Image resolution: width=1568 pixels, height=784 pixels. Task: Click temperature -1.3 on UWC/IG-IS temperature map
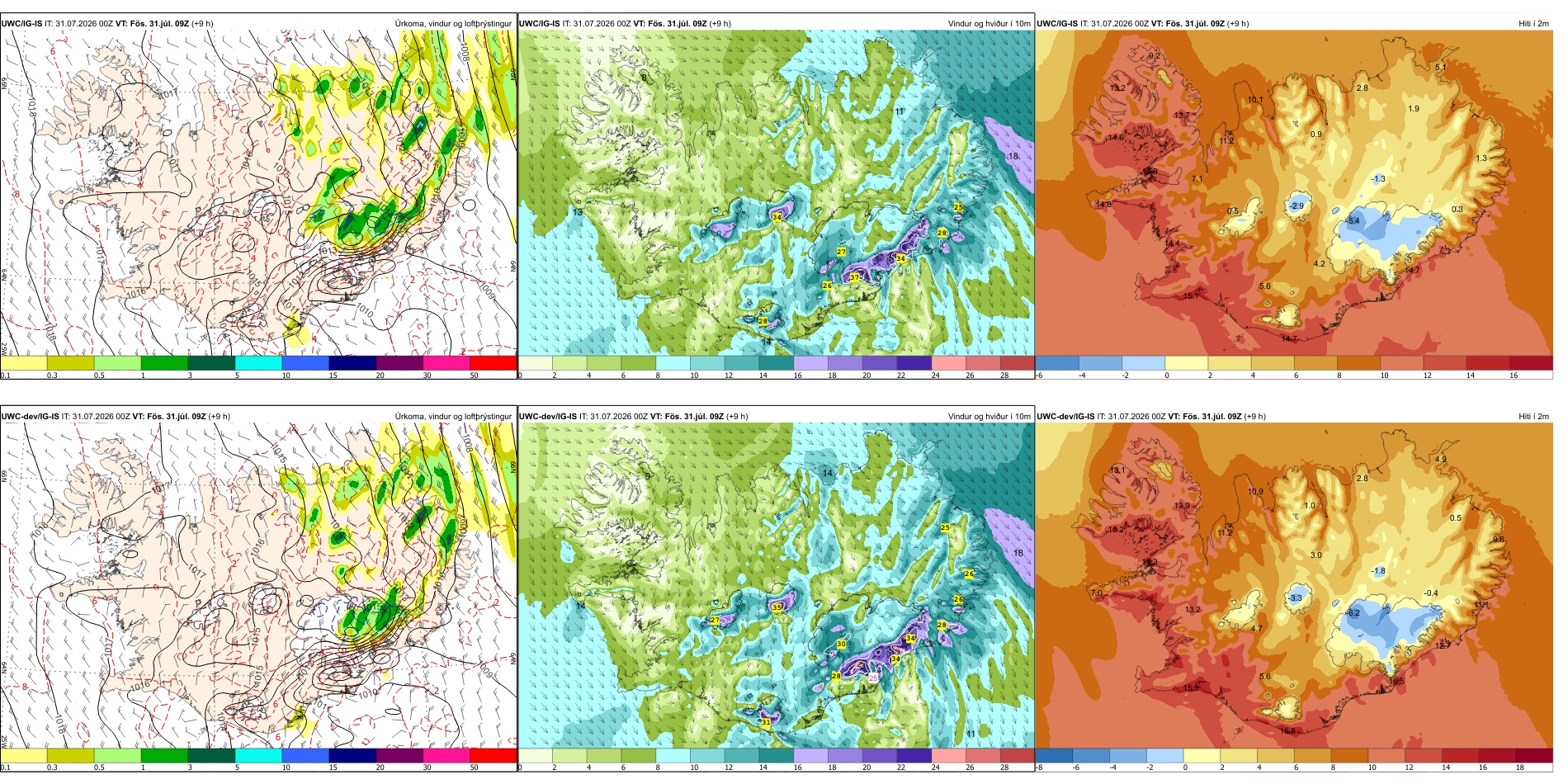tap(1379, 178)
